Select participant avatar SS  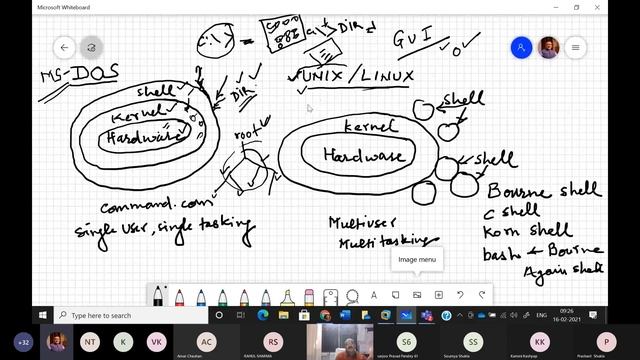[x=473, y=342]
